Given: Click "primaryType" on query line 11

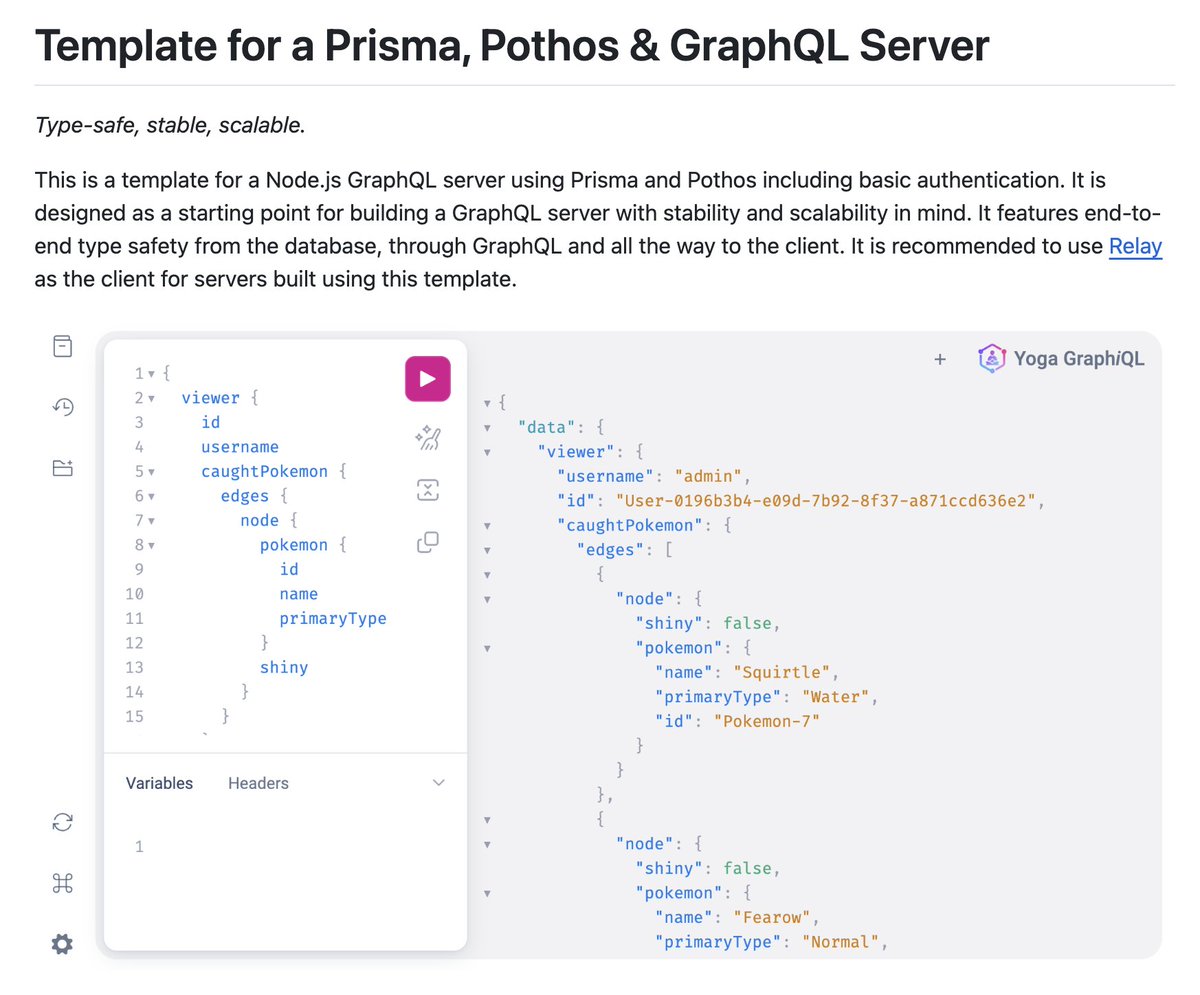Looking at the screenshot, I should coord(333,619).
